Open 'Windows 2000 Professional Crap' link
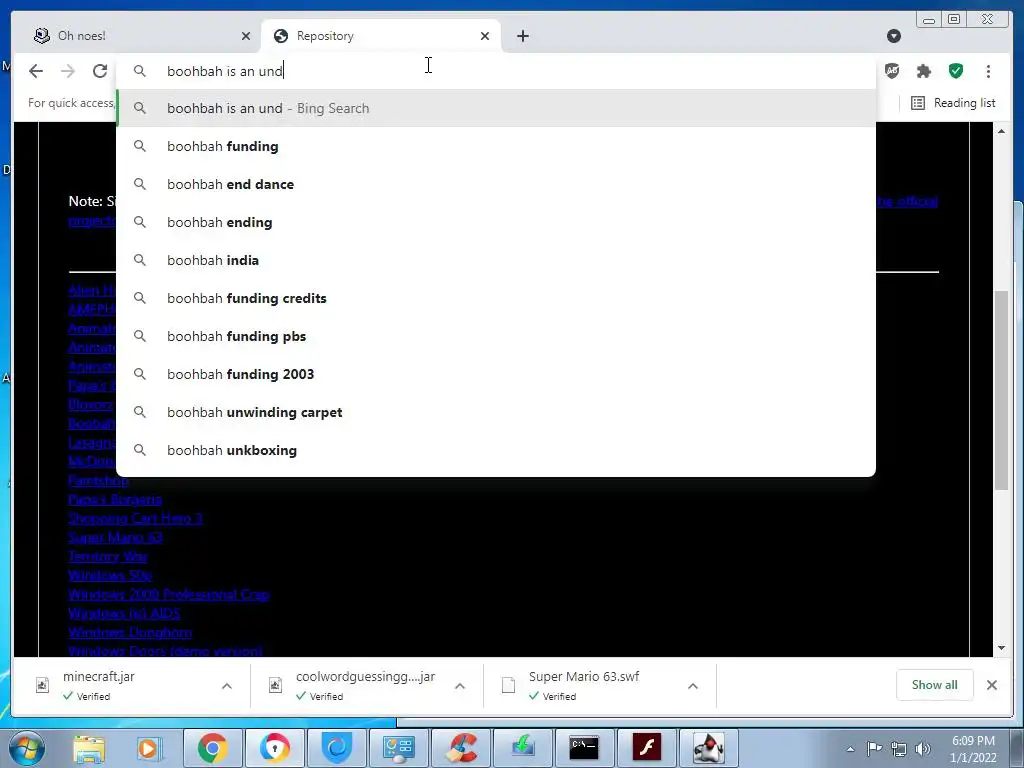1024x768 pixels. pos(168,594)
